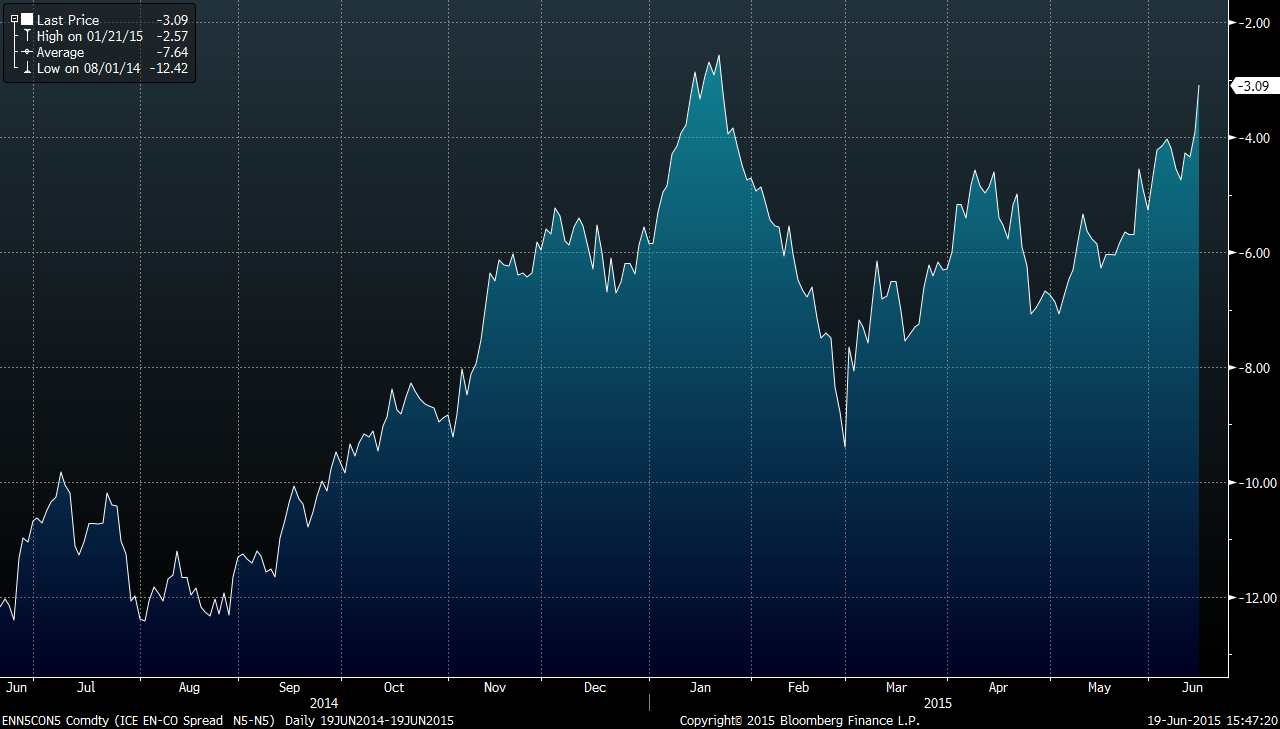The image size is (1280, 729).
Task: Click the white Last Price color swatch
Action: (27, 18)
